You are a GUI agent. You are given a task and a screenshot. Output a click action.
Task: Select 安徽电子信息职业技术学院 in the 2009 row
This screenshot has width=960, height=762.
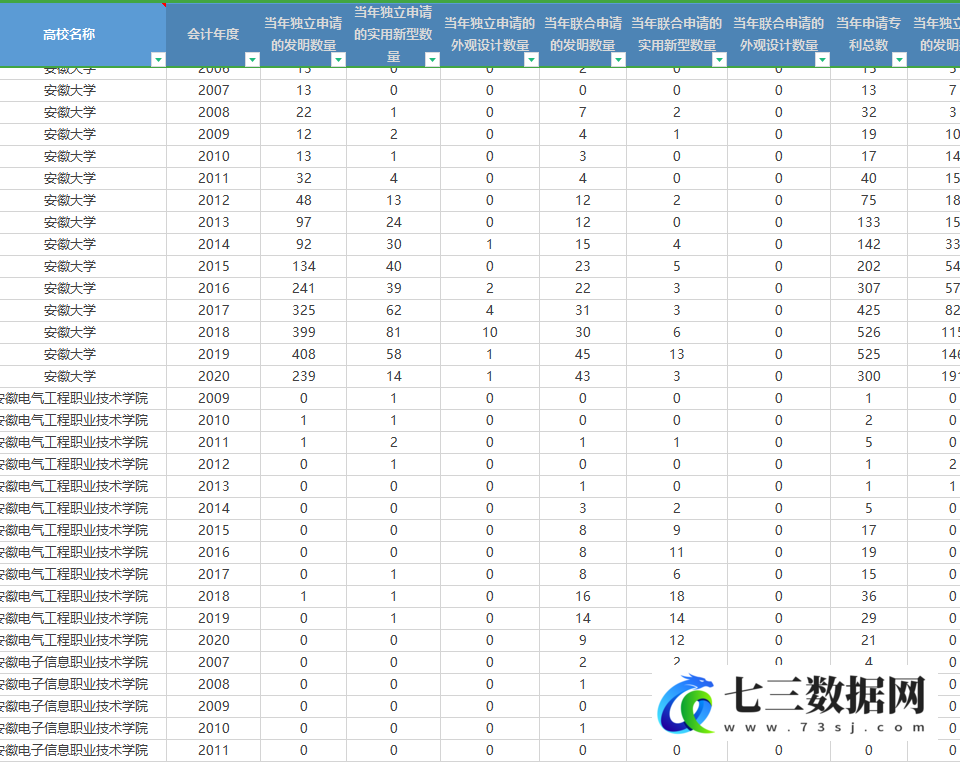[x=83, y=707]
